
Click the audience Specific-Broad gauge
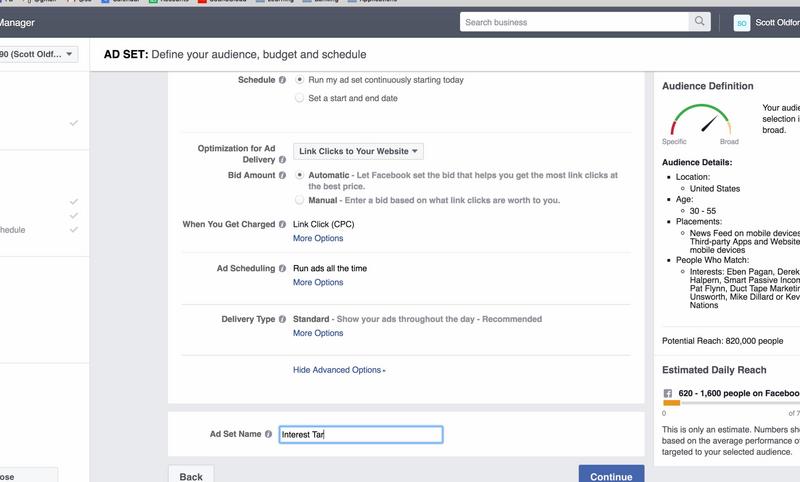[x=701, y=120]
